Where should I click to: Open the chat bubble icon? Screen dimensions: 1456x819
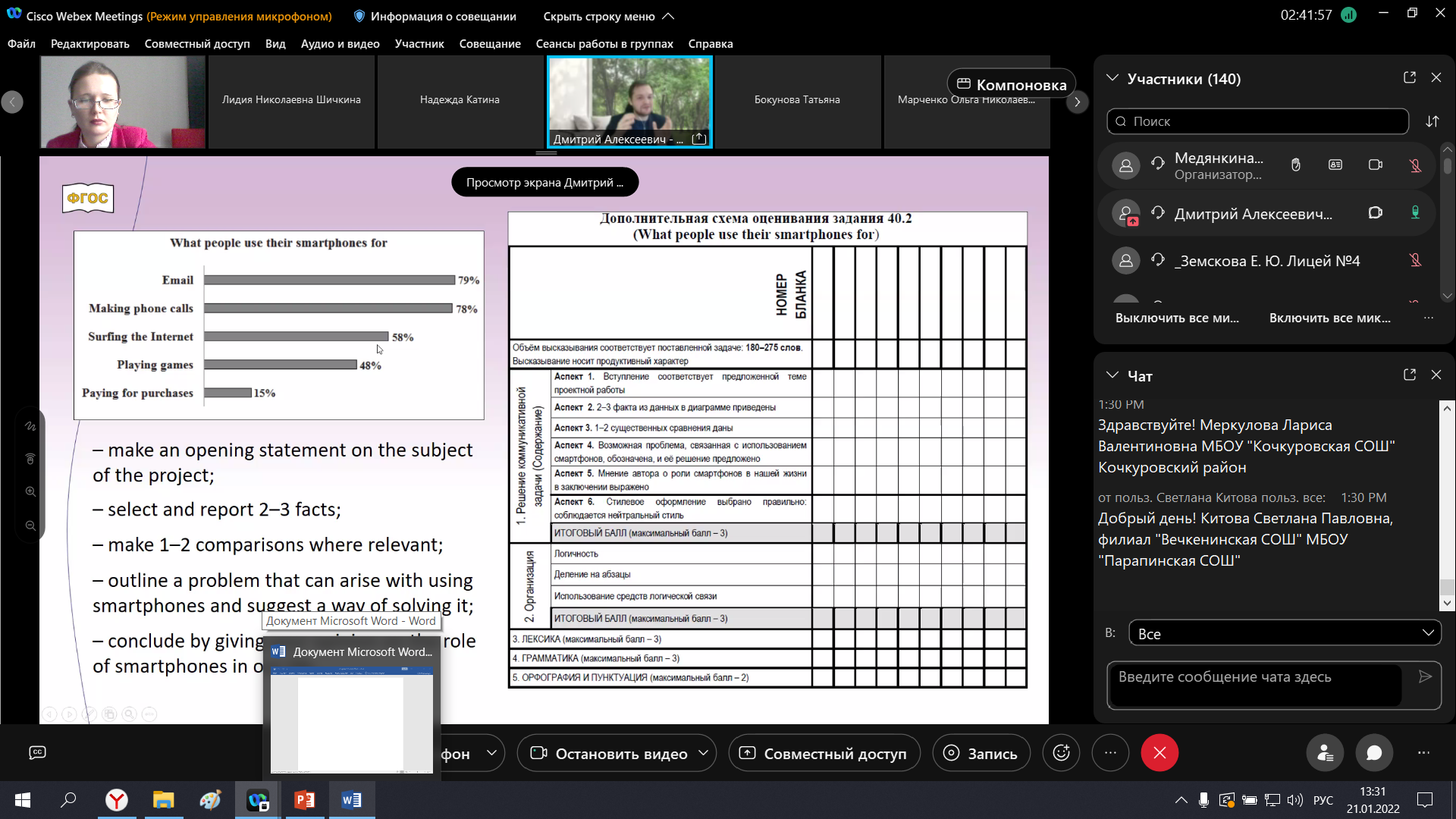click(x=1374, y=753)
